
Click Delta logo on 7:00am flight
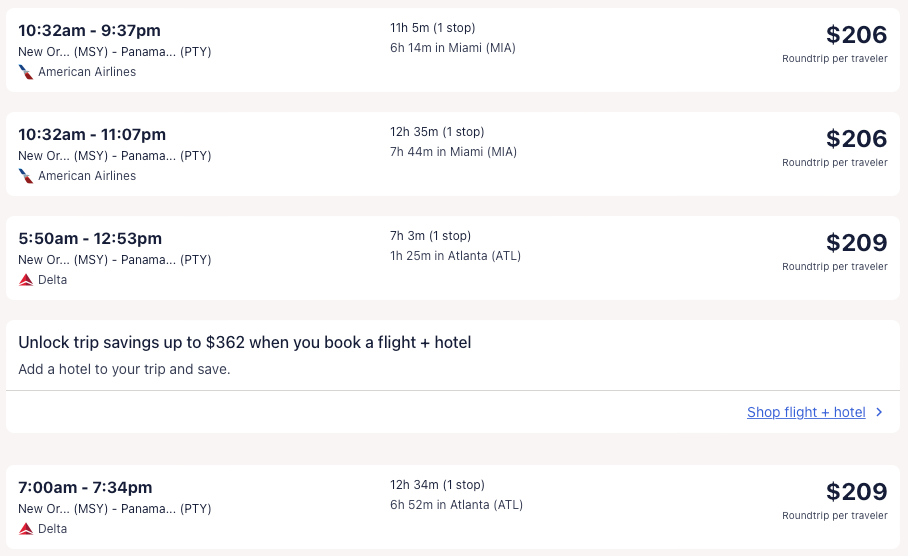point(26,529)
